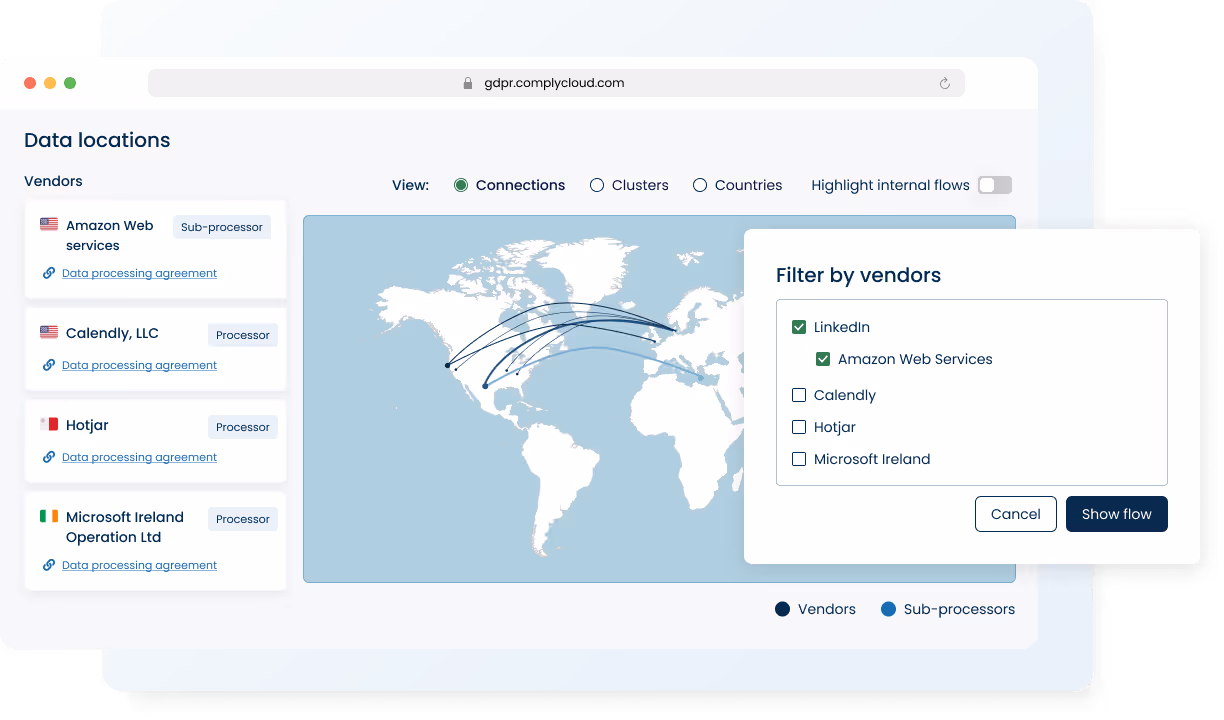Click the 'Vendors' sidebar heading
Viewport: 1224px width, 720px height.
[x=53, y=181]
